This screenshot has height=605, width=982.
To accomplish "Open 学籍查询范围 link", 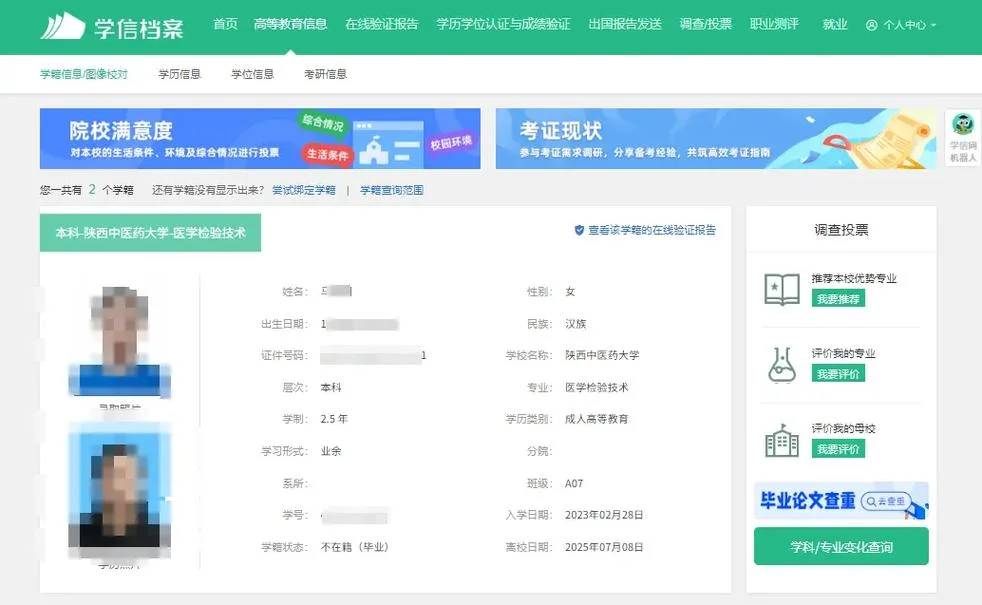I will click(392, 190).
